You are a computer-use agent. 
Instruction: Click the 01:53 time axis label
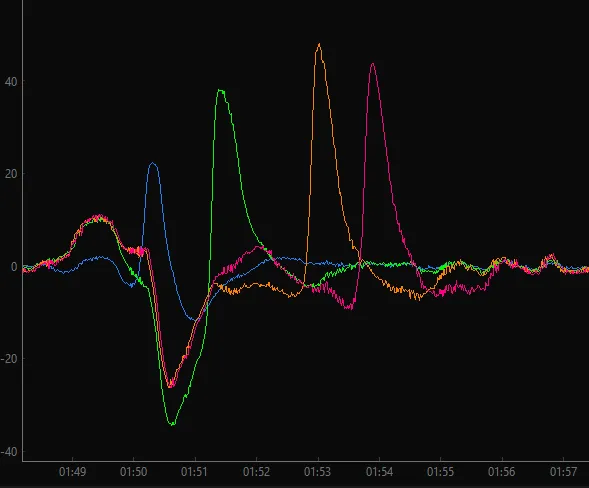coord(317,471)
